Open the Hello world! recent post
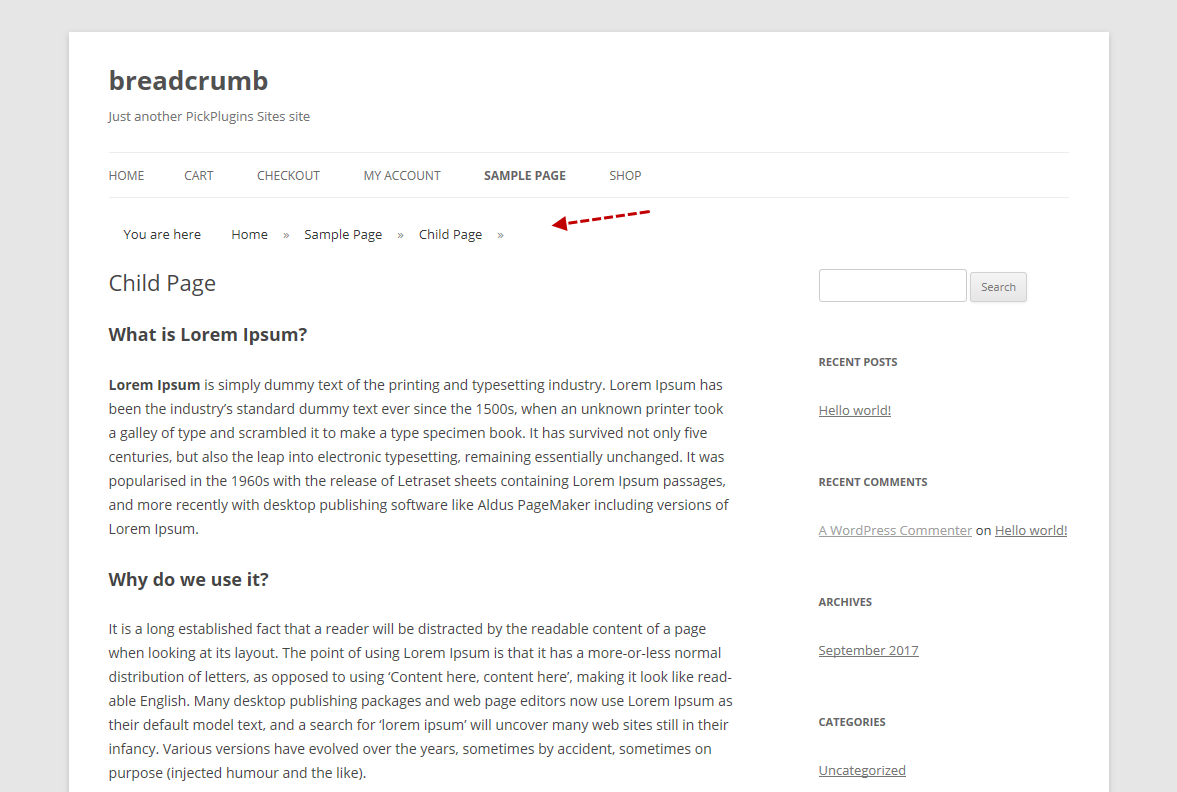This screenshot has height=792, width=1177. pyautogui.click(x=854, y=409)
